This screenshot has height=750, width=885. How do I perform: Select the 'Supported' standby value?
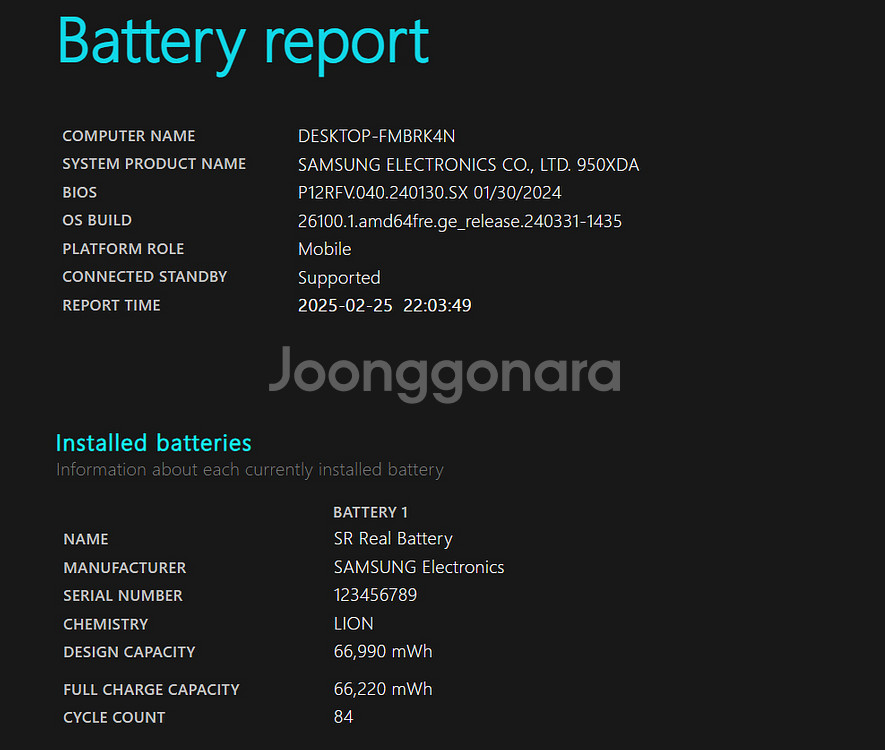[x=339, y=278]
